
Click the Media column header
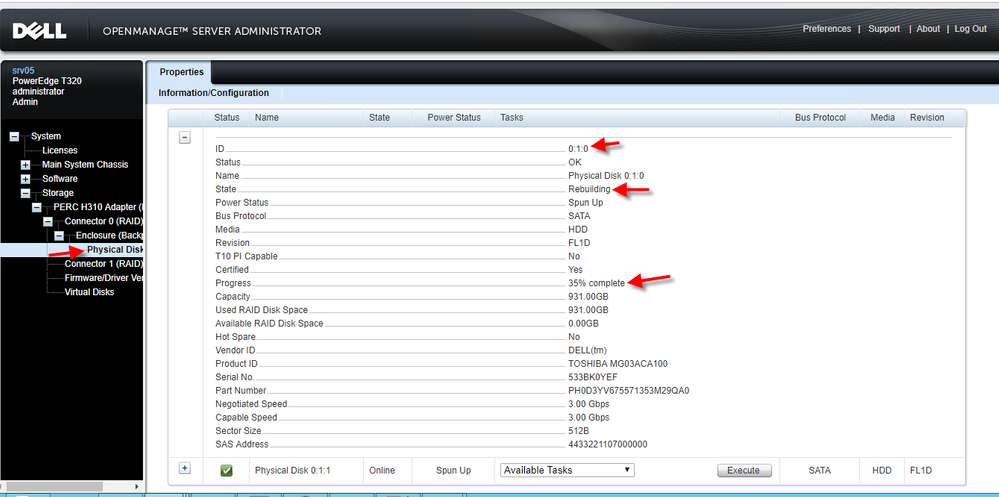pos(882,118)
